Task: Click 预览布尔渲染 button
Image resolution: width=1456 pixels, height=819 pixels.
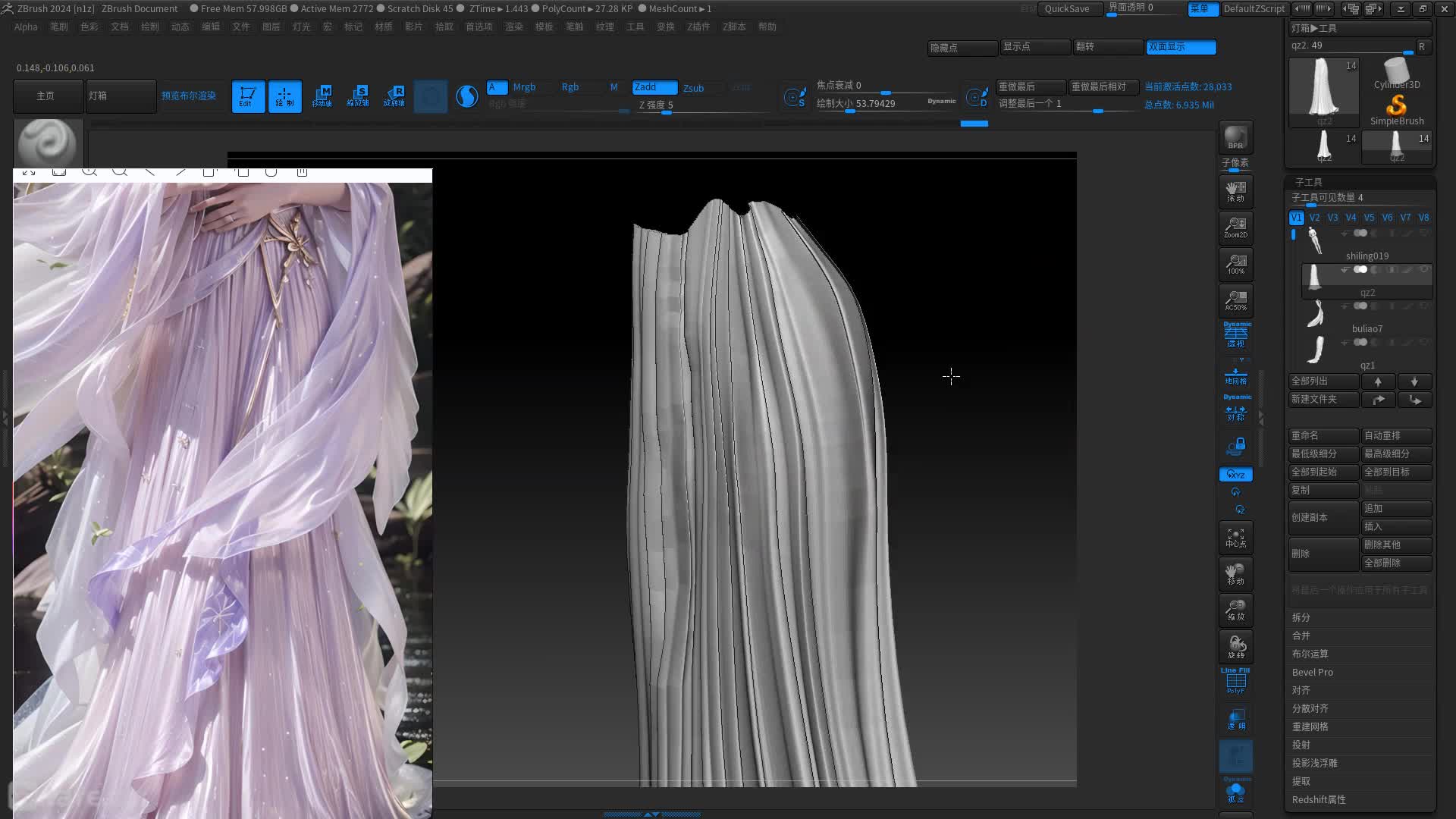Action: click(189, 96)
